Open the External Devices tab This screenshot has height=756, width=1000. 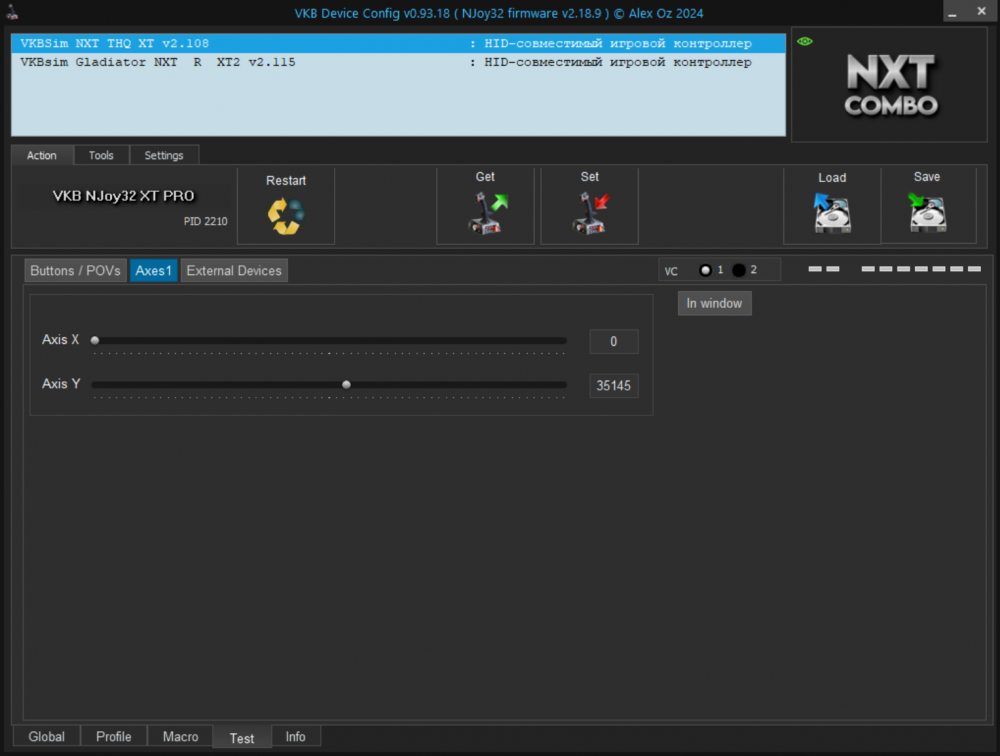[234, 271]
